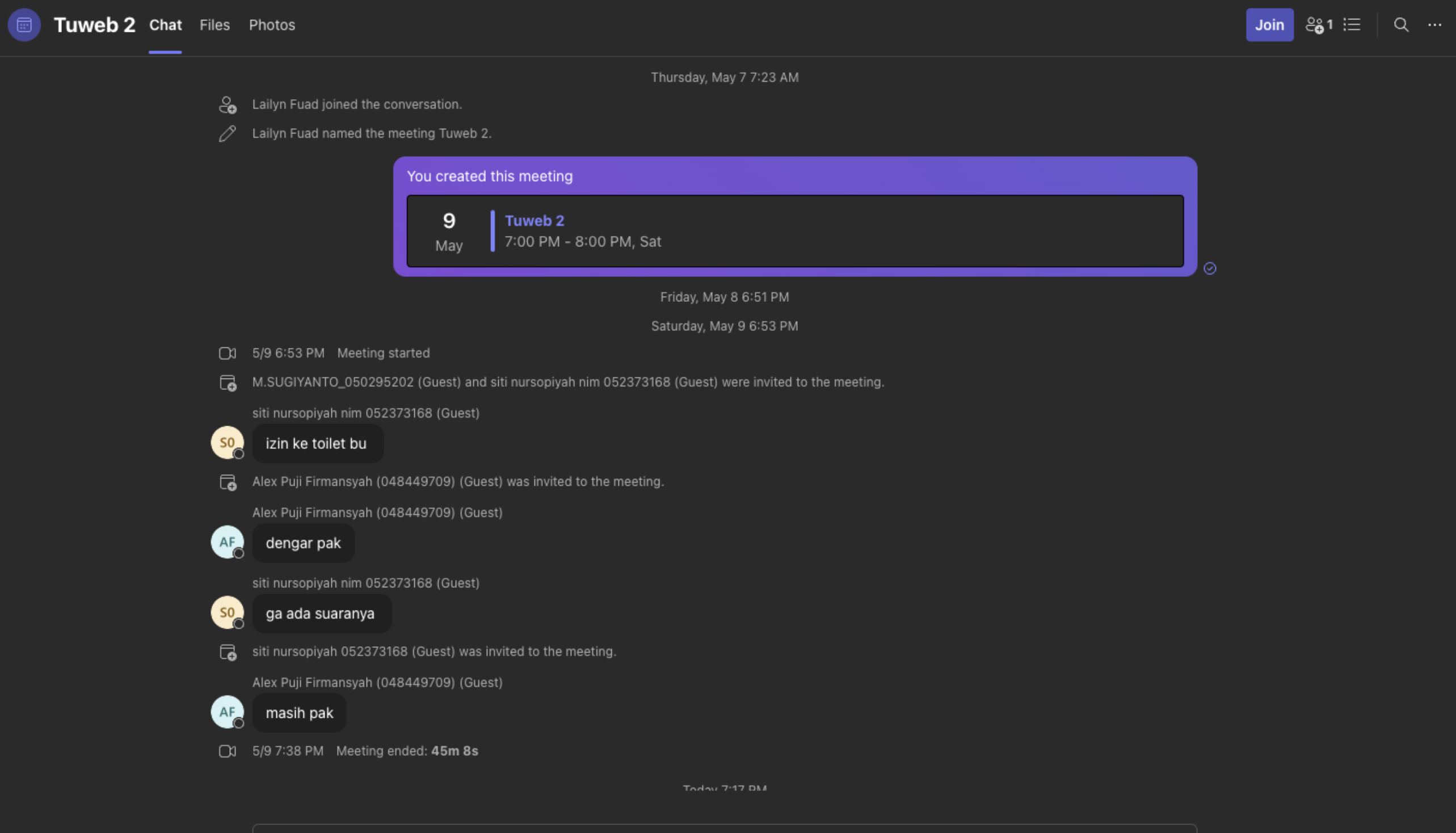The image size is (1456, 833).
Task: Click invite icon beside M.SUGIYANTO invitation notice
Action: pyautogui.click(x=228, y=382)
